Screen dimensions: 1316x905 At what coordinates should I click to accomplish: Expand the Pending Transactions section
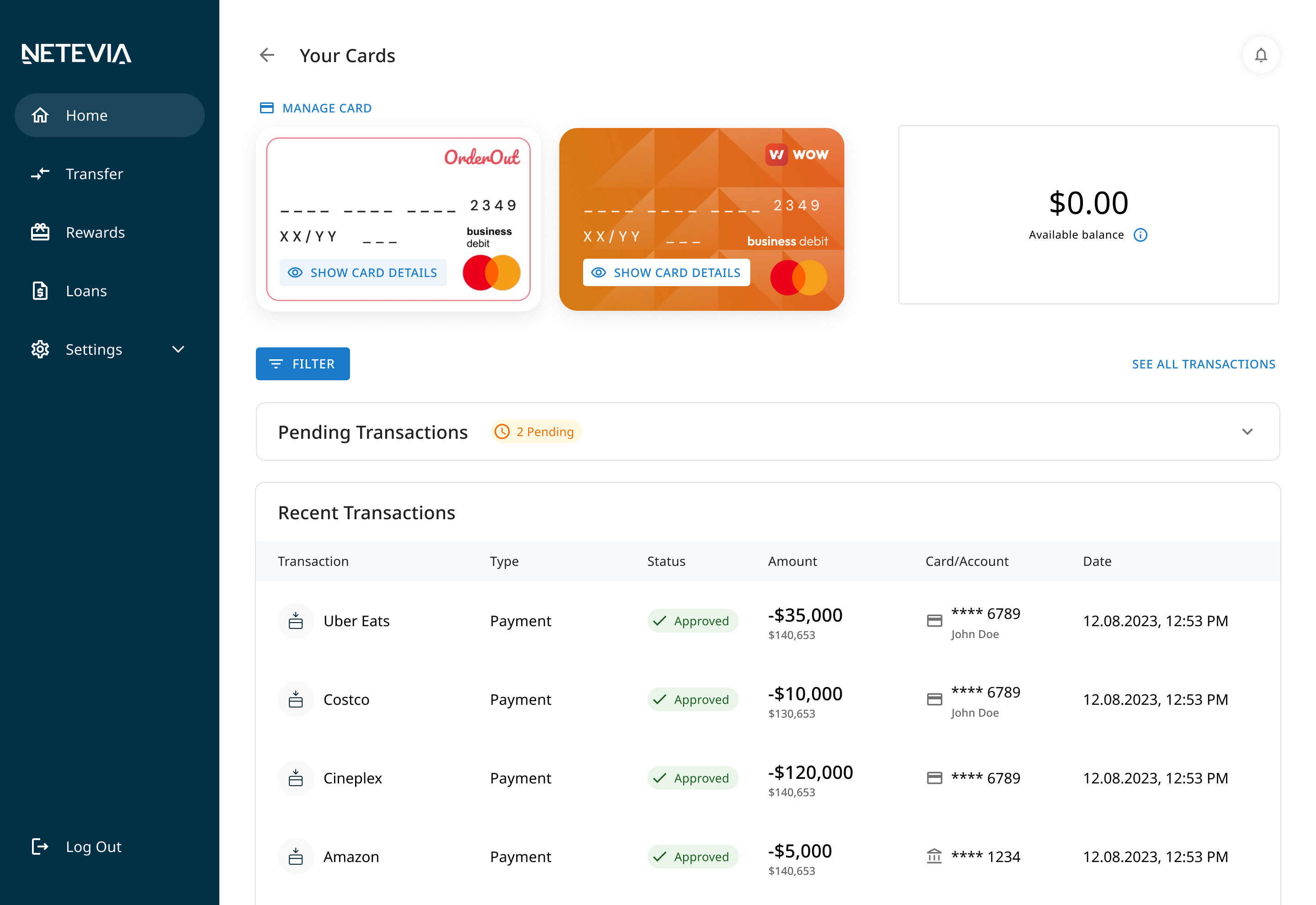coord(1247,431)
